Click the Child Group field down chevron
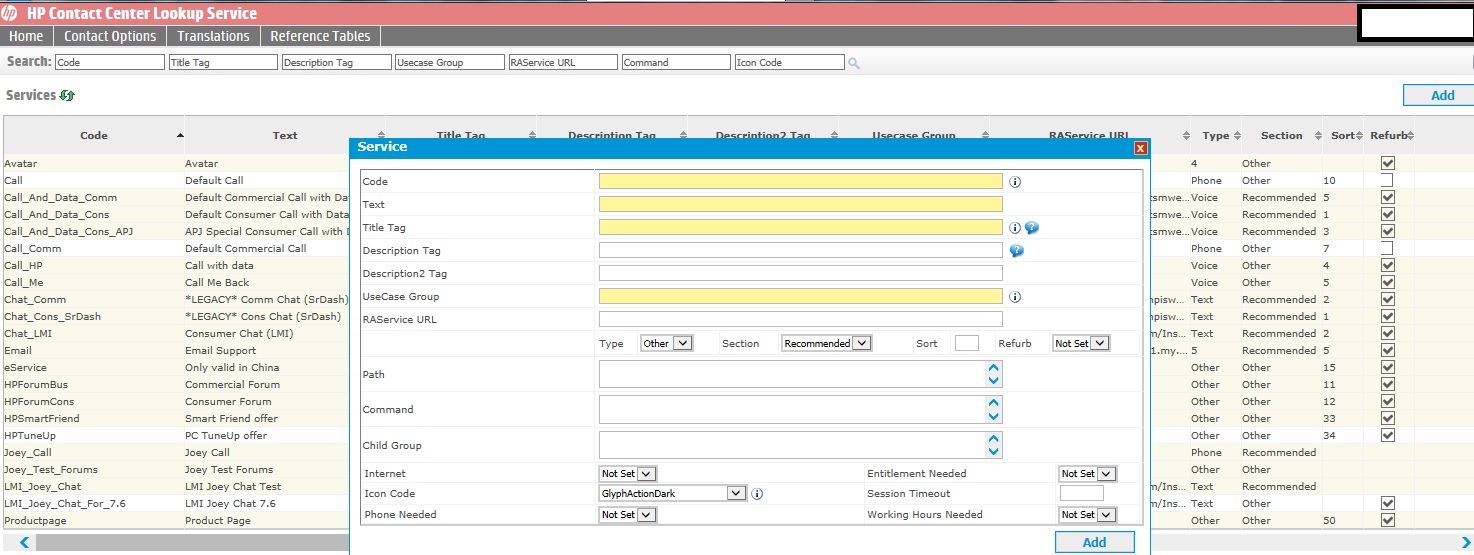Image resolution: width=1474 pixels, height=555 pixels. point(993,452)
